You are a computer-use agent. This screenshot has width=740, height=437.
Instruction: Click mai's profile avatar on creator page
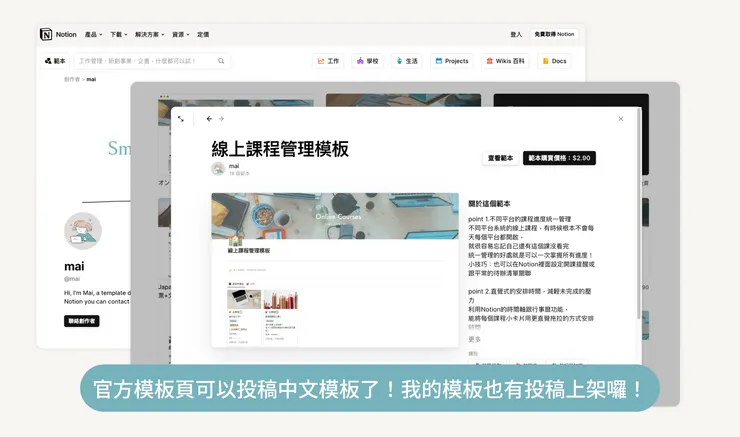(83, 231)
